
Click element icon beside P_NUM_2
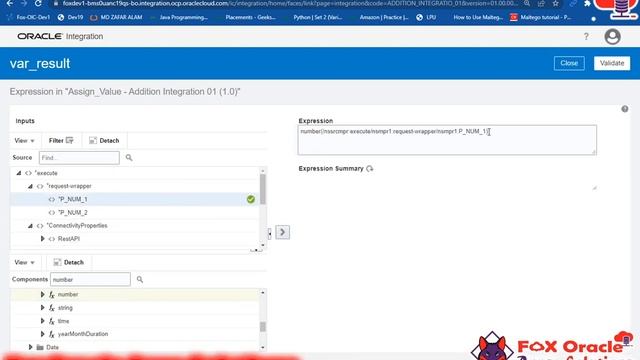point(51,213)
